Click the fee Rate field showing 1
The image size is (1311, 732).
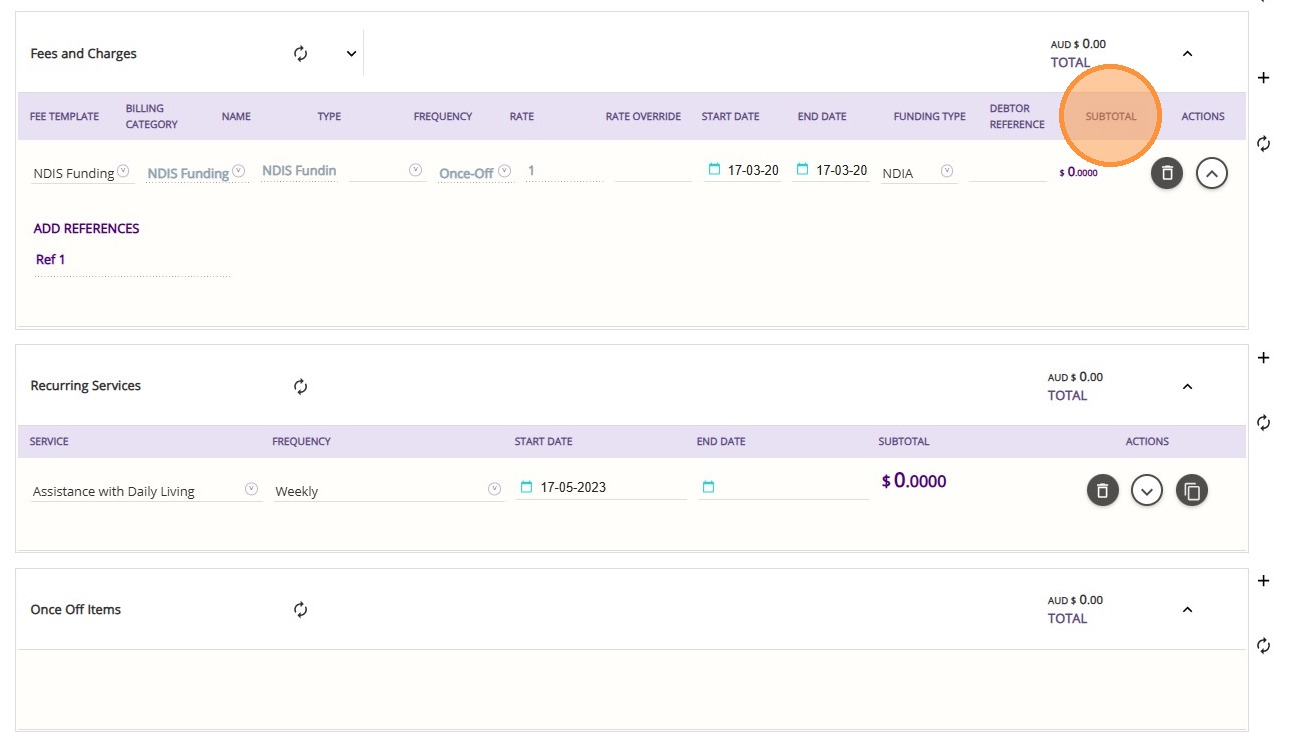pos(564,171)
